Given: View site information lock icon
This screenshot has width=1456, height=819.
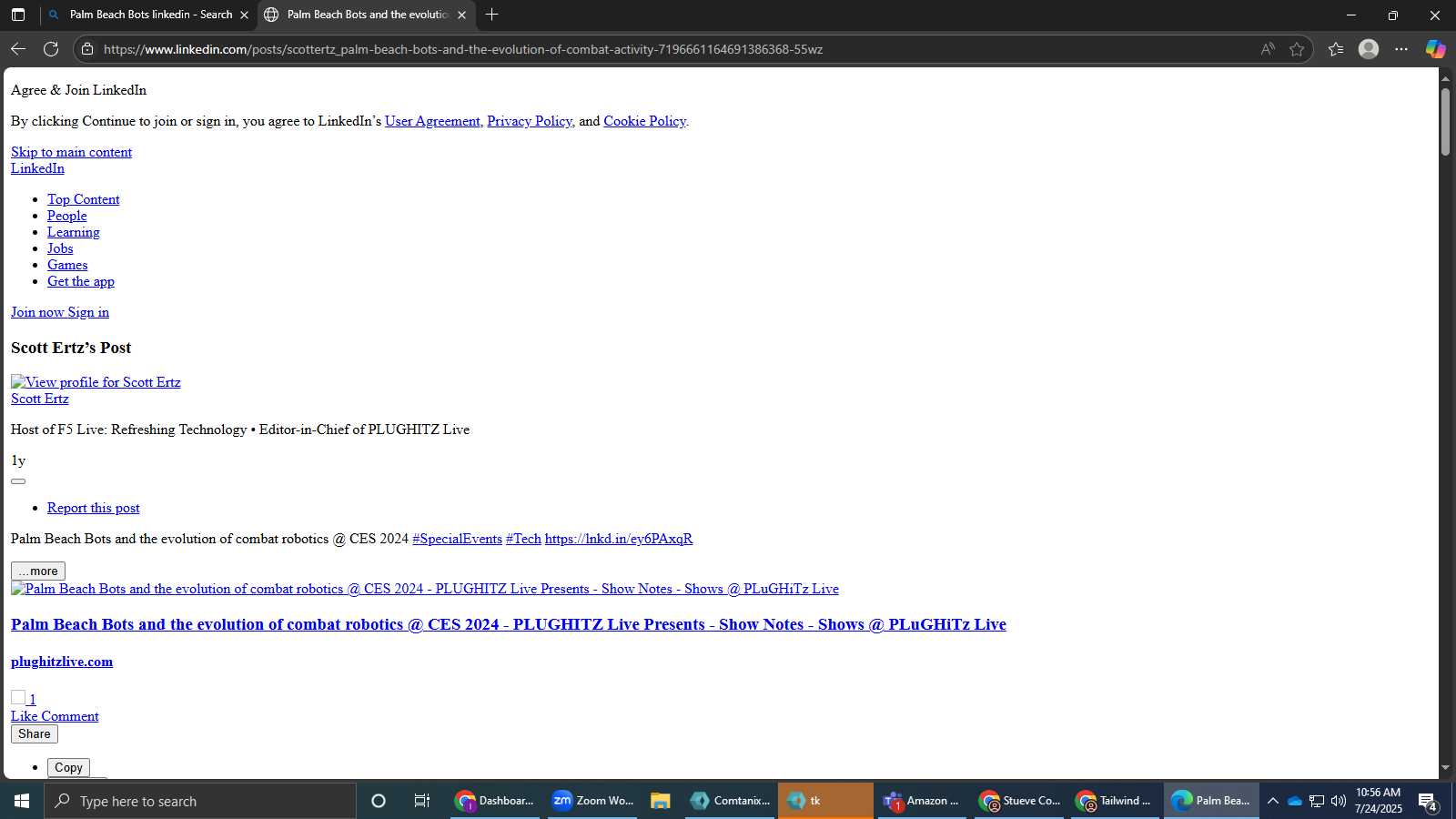Looking at the screenshot, I should [87, 49].
